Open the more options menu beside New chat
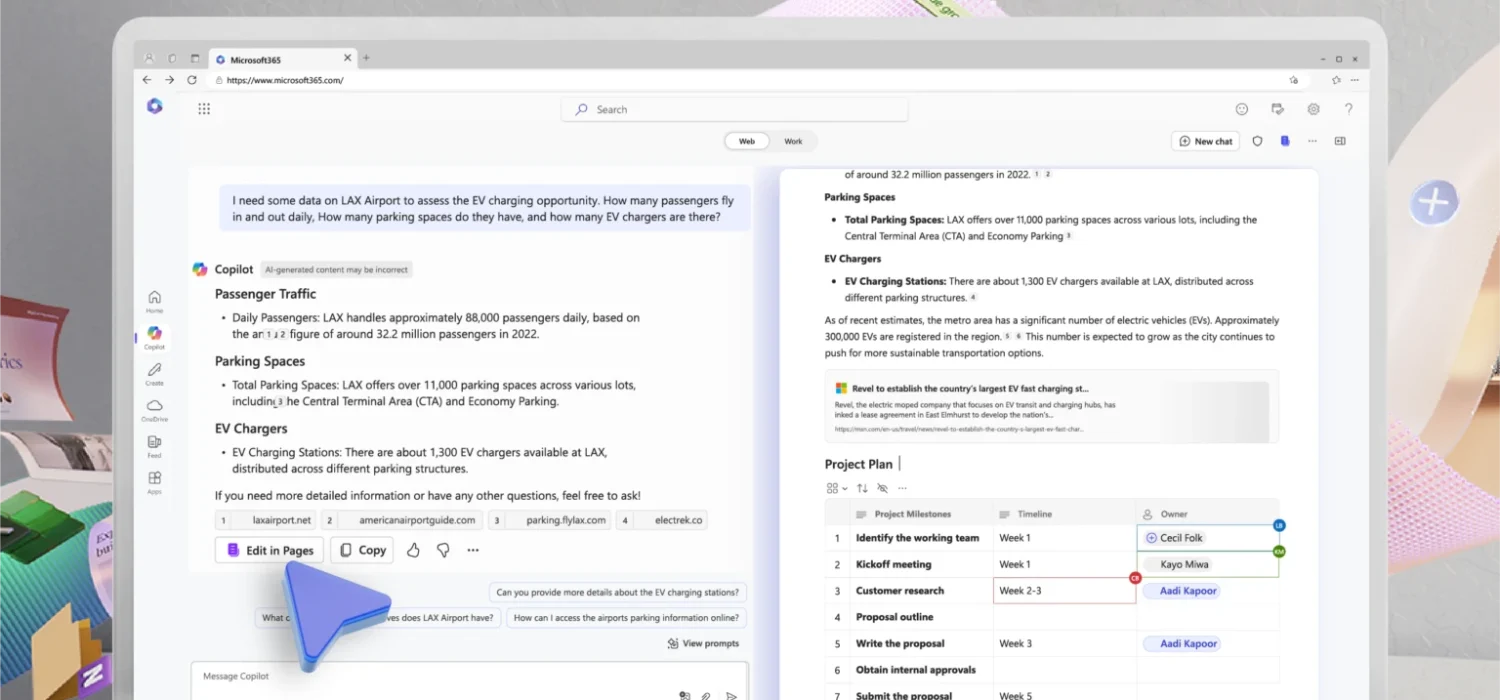This screenshot has width=1500, height=700. tap(1312, 141)
